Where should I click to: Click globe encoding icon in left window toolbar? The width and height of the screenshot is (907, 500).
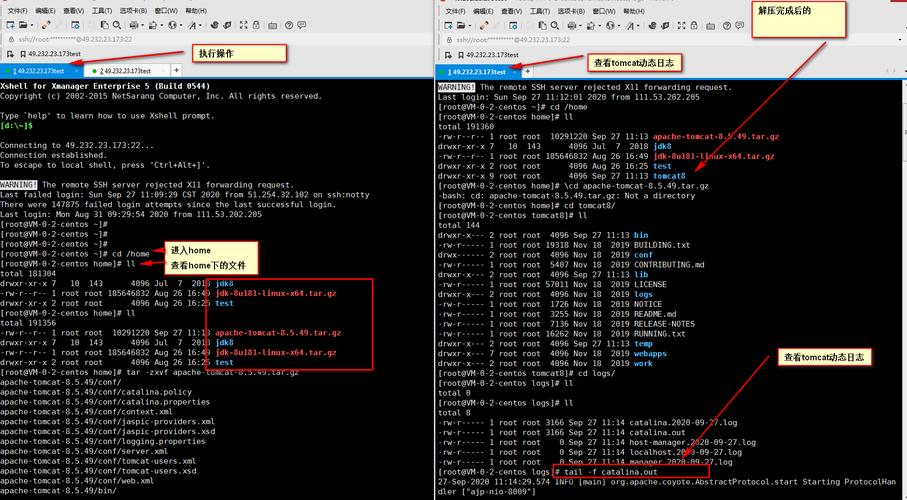[172, 25]
